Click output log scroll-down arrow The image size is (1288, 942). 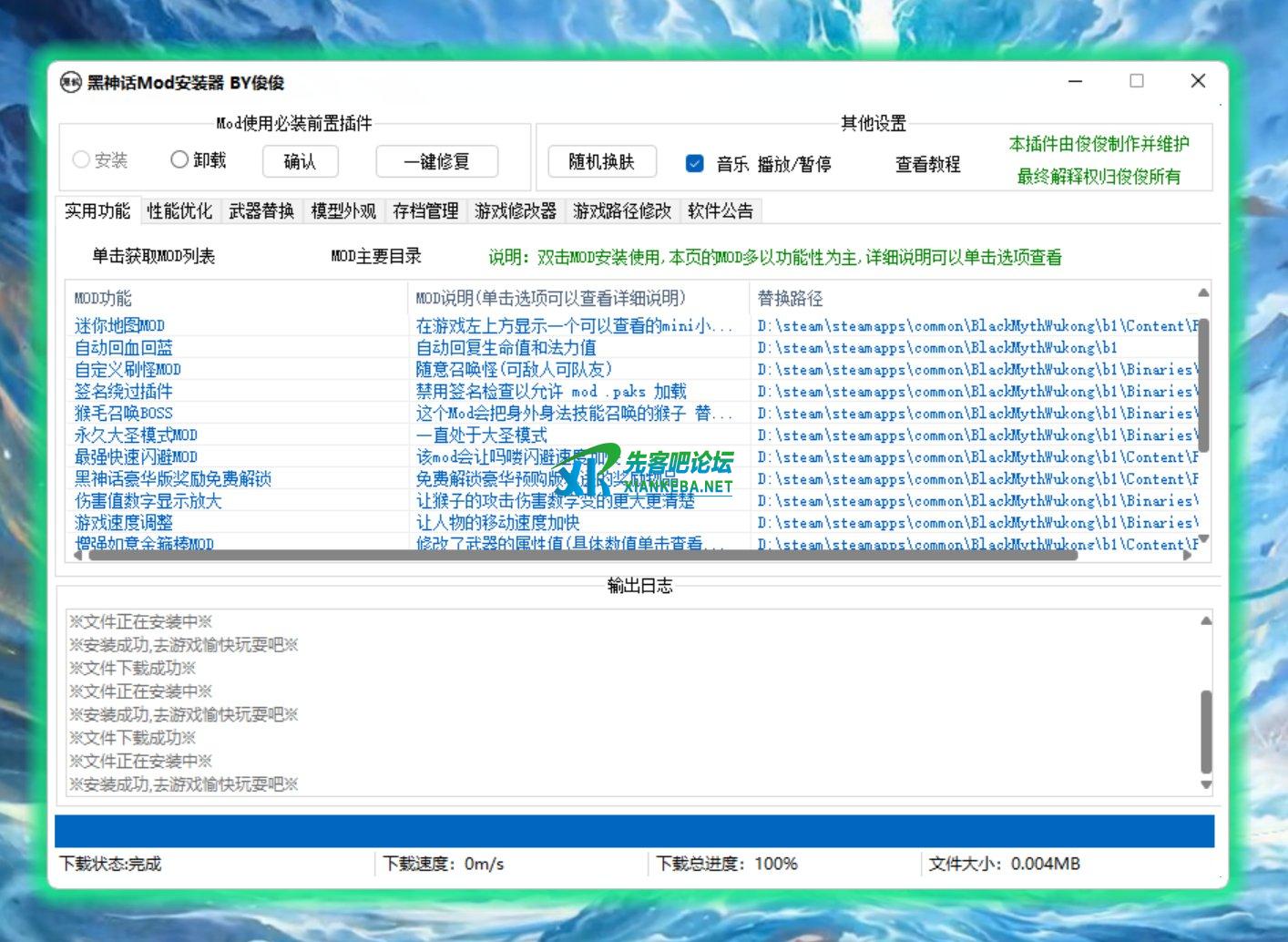click(1206, 784)
